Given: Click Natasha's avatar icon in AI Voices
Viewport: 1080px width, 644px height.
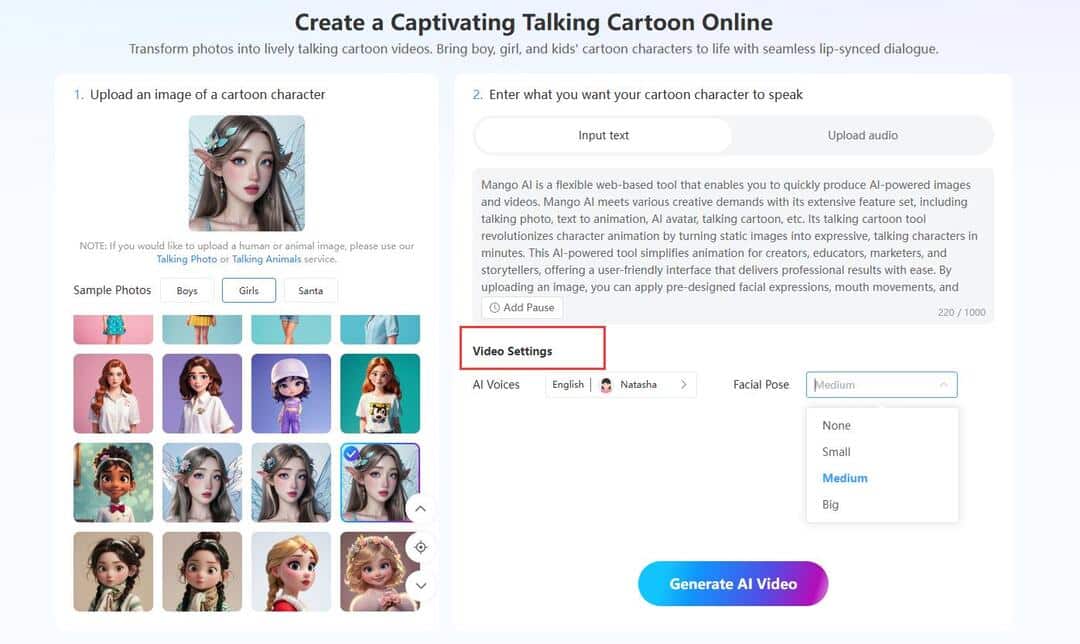Looking at the screenshot, I should pos(606,384).
